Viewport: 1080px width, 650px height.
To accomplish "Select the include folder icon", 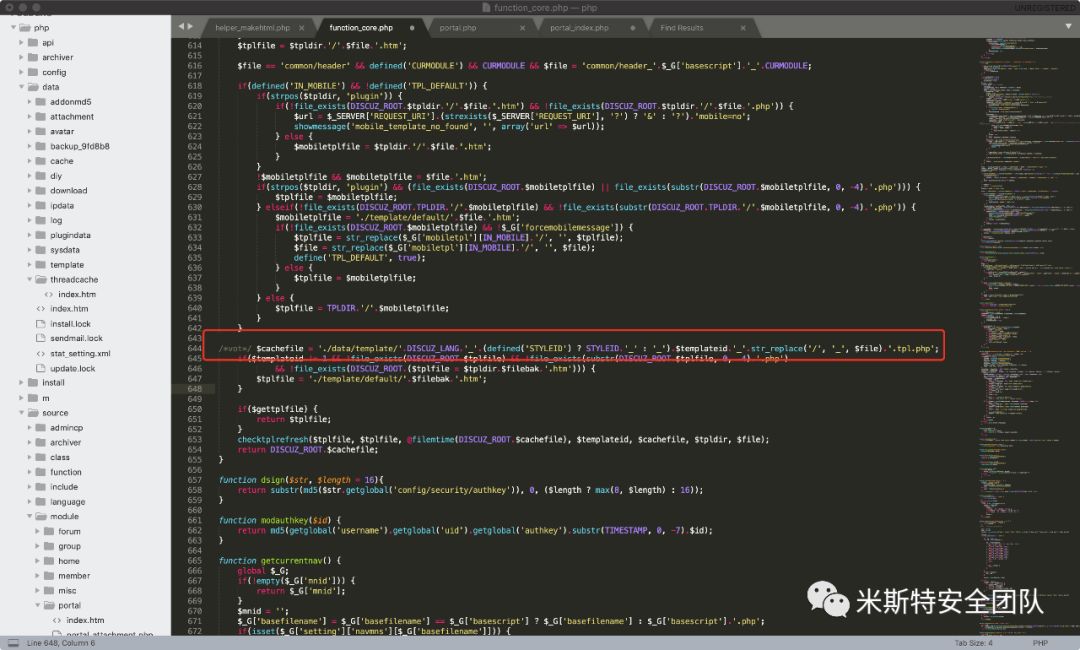I will coord(41,487).
